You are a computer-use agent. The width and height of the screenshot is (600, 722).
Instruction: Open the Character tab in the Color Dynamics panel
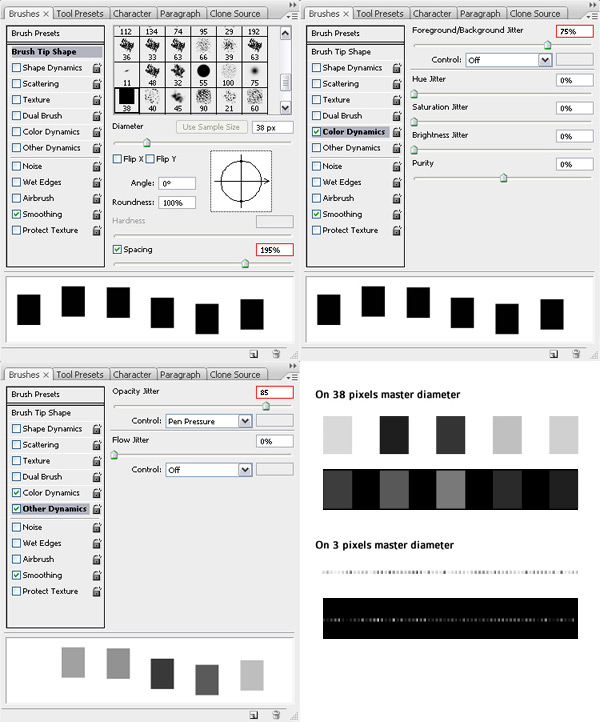pyautogui.click(x=432, y=14)
